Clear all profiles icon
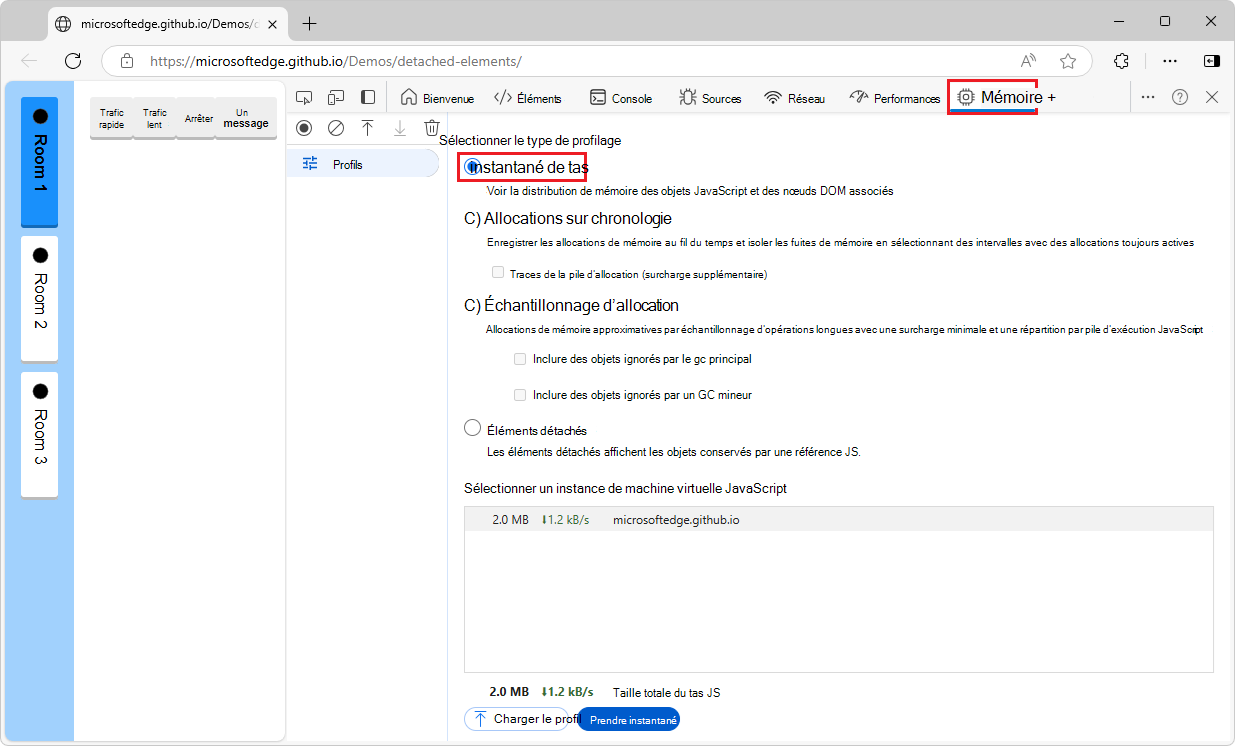The width and height of the screenshot is (1235, 746). pyautogui.click(x=336, y=128)
